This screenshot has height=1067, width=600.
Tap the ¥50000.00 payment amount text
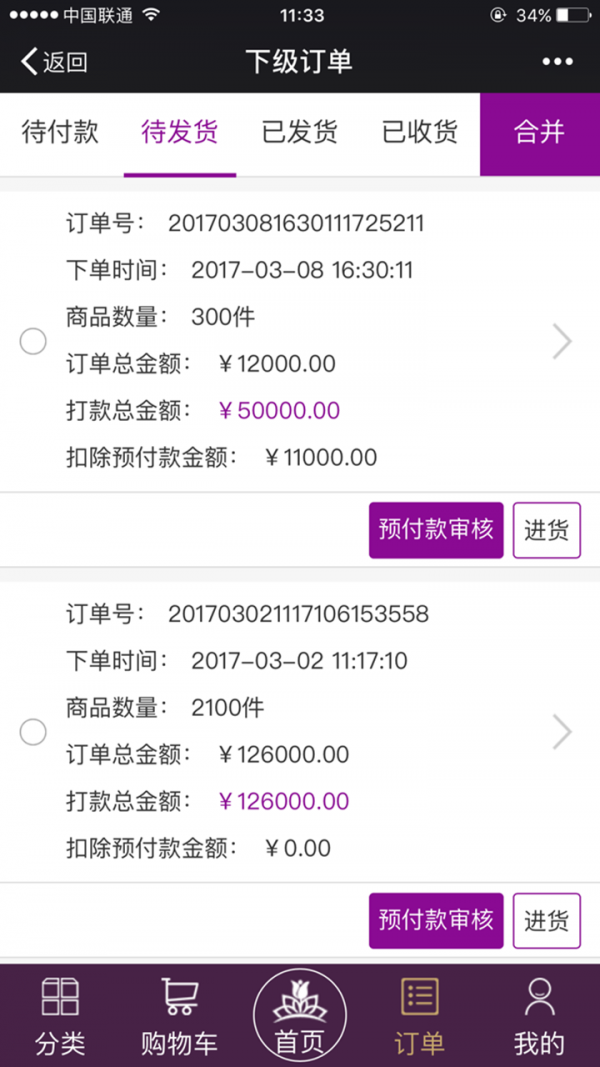pyautogui.click(x=280, y=410)
